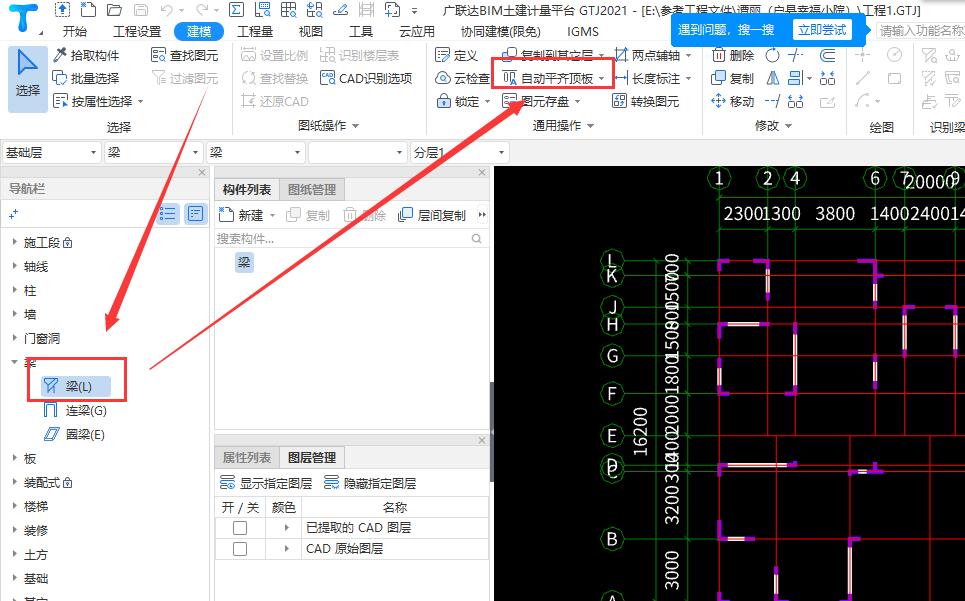This screenshot has height=601, width=965.
Task: Open 图元存盘 dropdown
Action: point(577,101)
